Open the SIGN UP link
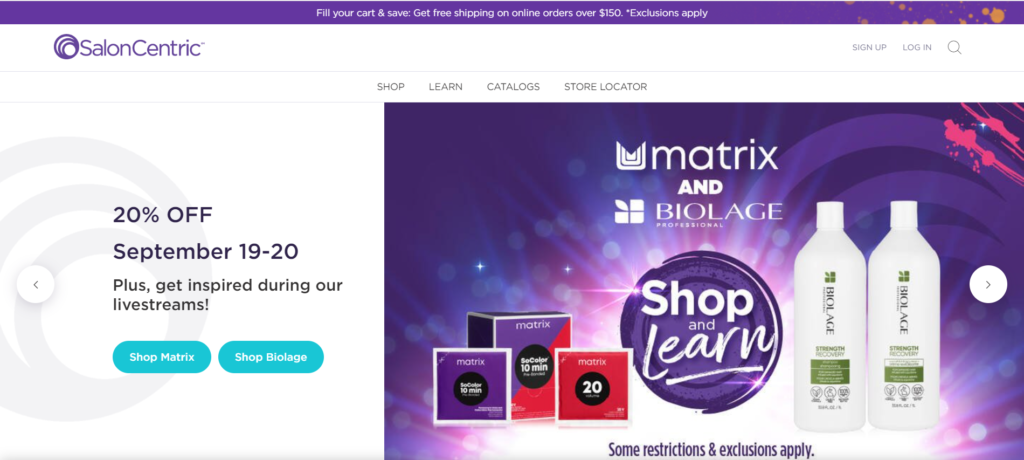Viewport: 1024px width, 460px height. (869, 48)
